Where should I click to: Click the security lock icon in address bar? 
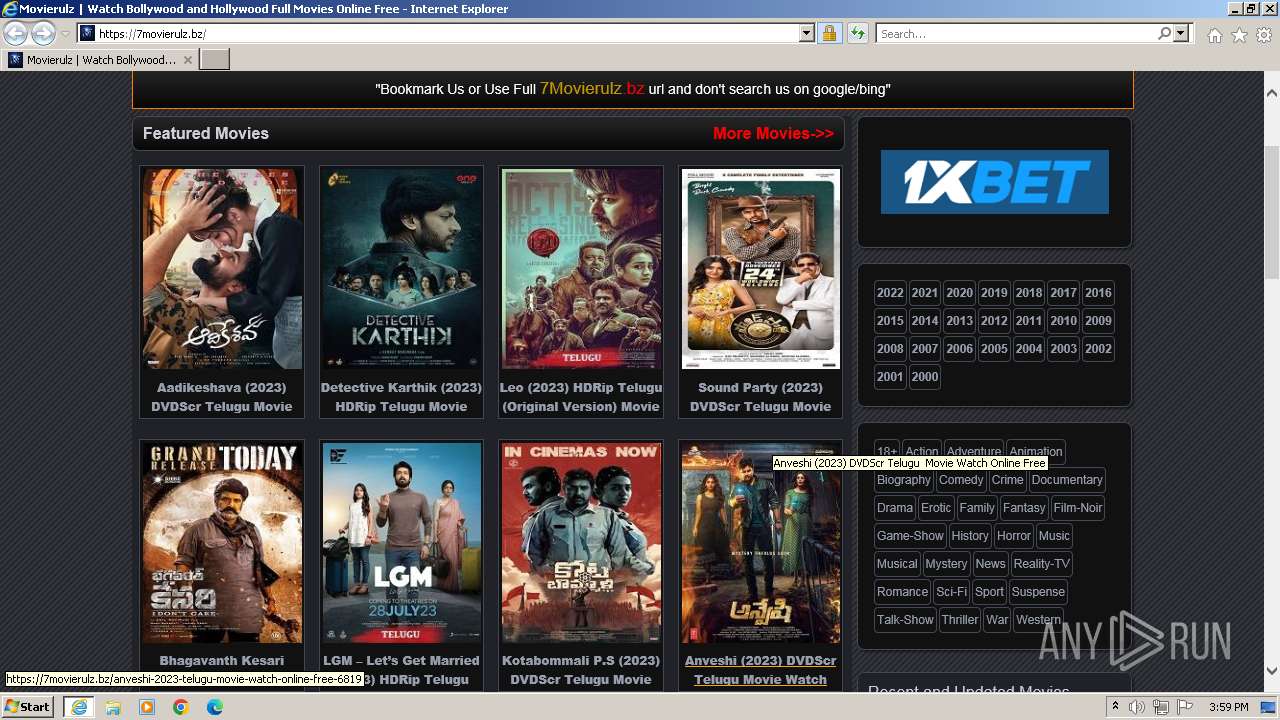click(x=829, y=34)
